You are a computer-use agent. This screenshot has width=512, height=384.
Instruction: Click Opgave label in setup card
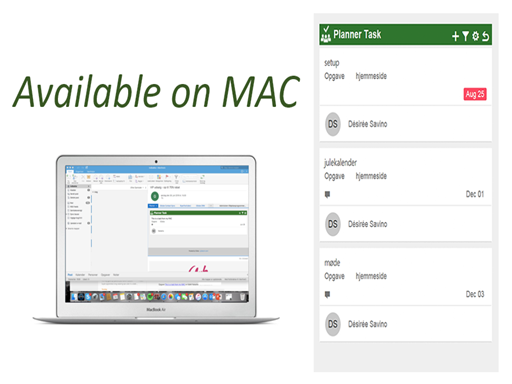pos(334,76)
